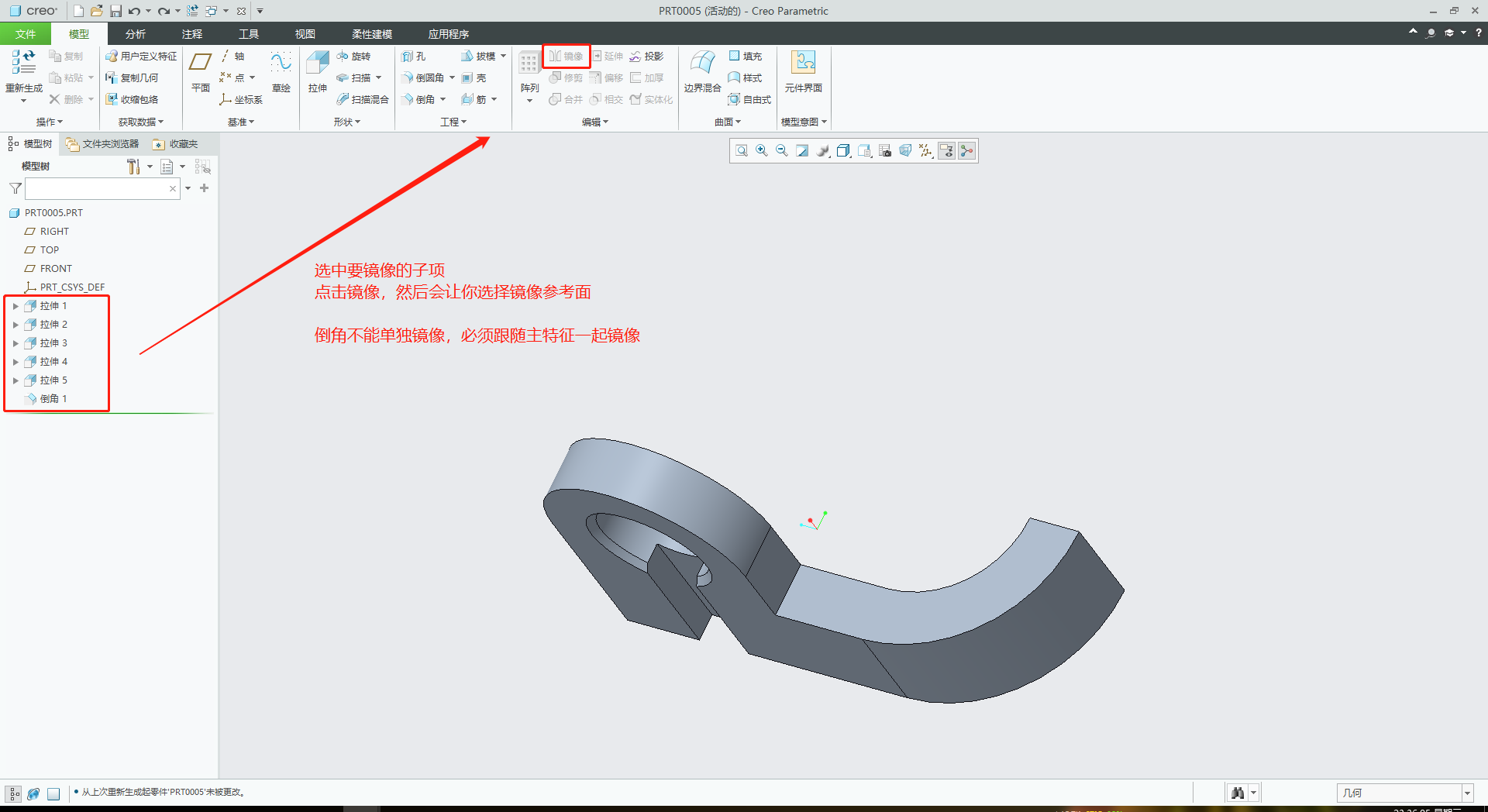Click the Mirror (镜像) tool

click(566, 56)
